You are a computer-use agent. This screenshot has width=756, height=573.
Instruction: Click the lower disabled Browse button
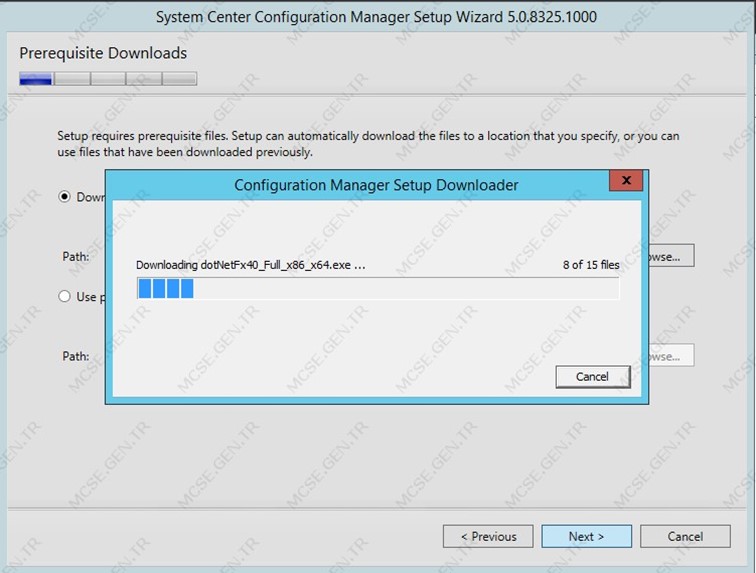[x=672, y=355]
